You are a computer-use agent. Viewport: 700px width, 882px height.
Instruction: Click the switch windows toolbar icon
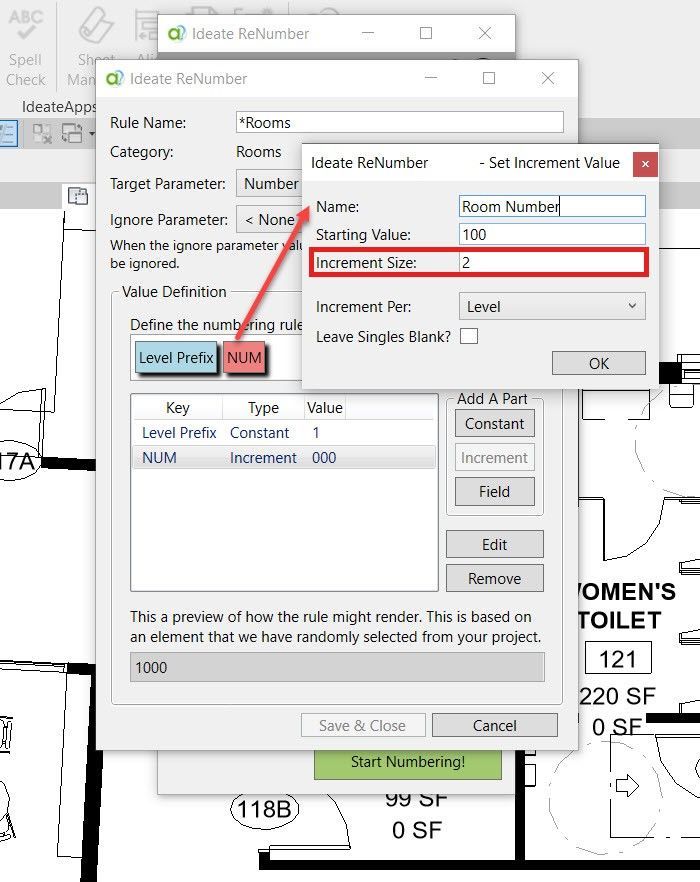pyautogui.click(x=72, y=134)
